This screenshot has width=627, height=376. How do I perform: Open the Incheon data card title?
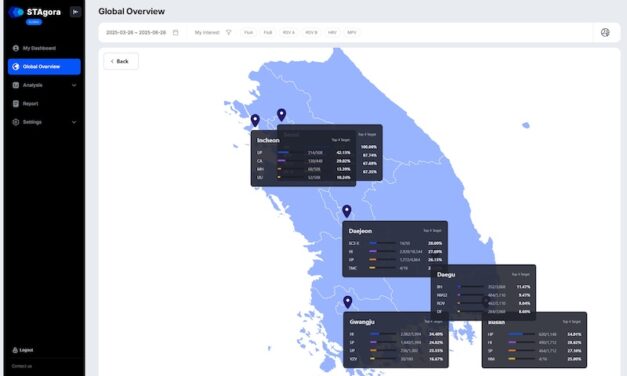pos(268,140)
